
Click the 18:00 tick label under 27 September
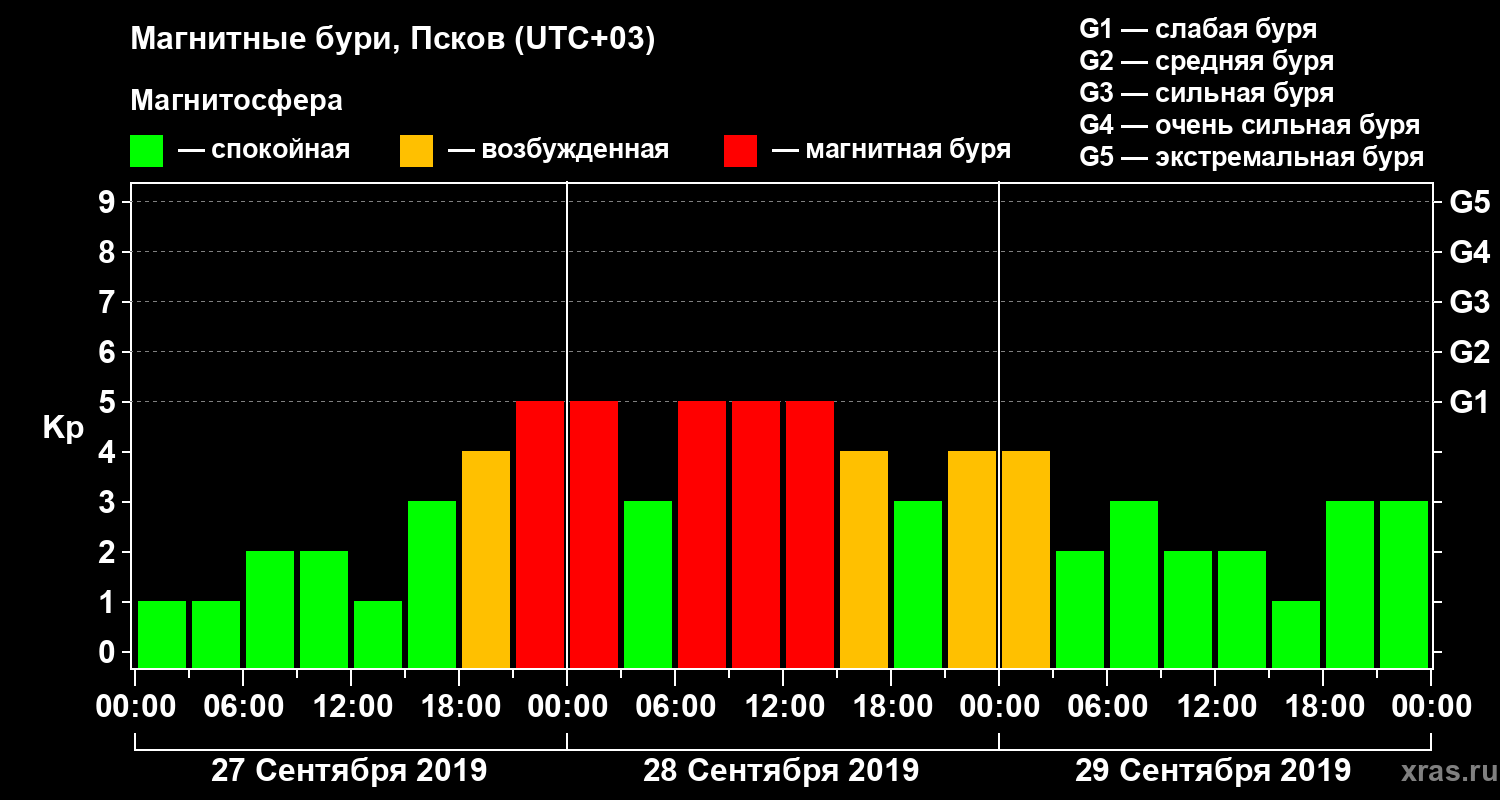tap(459, 707)
